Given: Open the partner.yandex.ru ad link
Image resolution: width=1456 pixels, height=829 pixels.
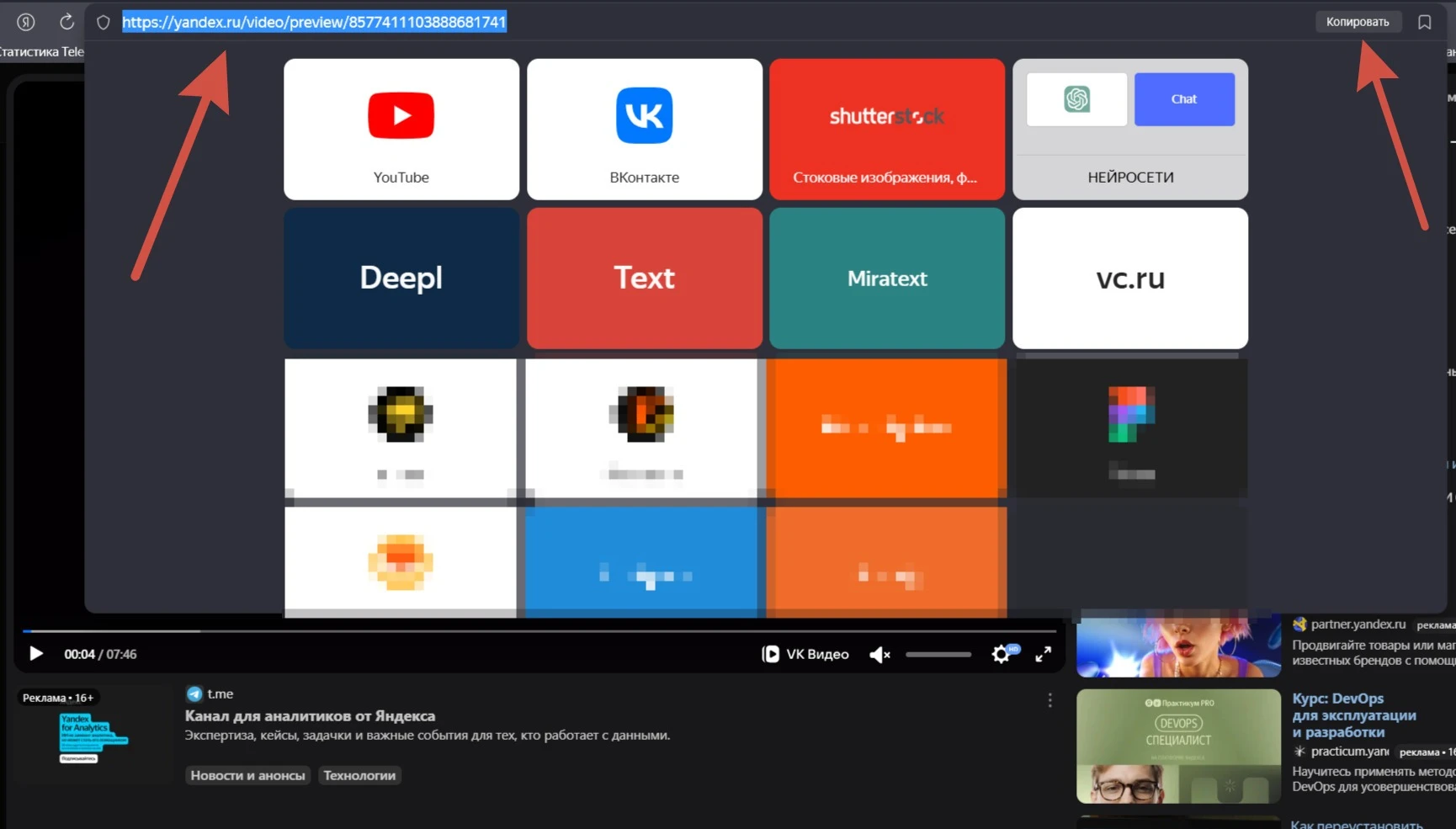Looking at the screenshot, I should point(1358,624).
